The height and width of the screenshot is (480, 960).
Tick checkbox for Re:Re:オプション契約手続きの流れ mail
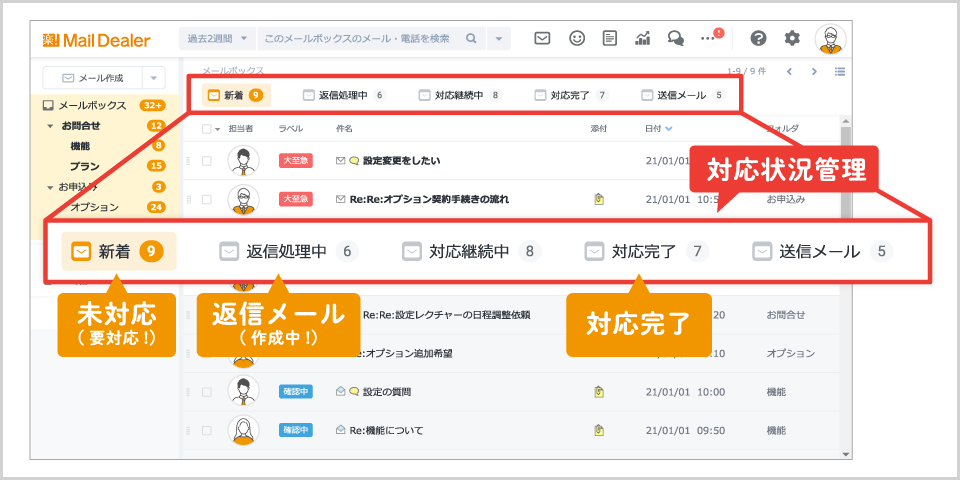(x=206, y=200)
